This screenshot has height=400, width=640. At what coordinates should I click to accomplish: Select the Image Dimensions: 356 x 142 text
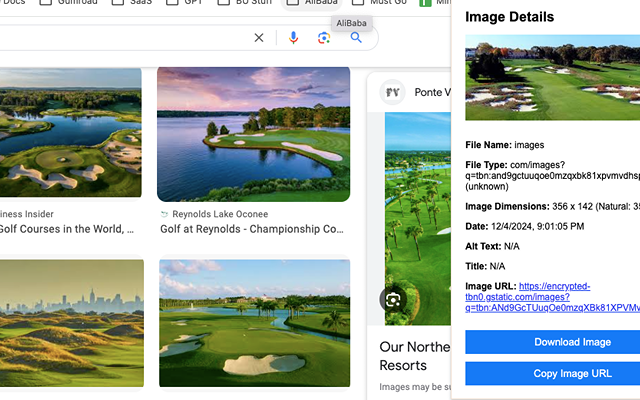529,206
